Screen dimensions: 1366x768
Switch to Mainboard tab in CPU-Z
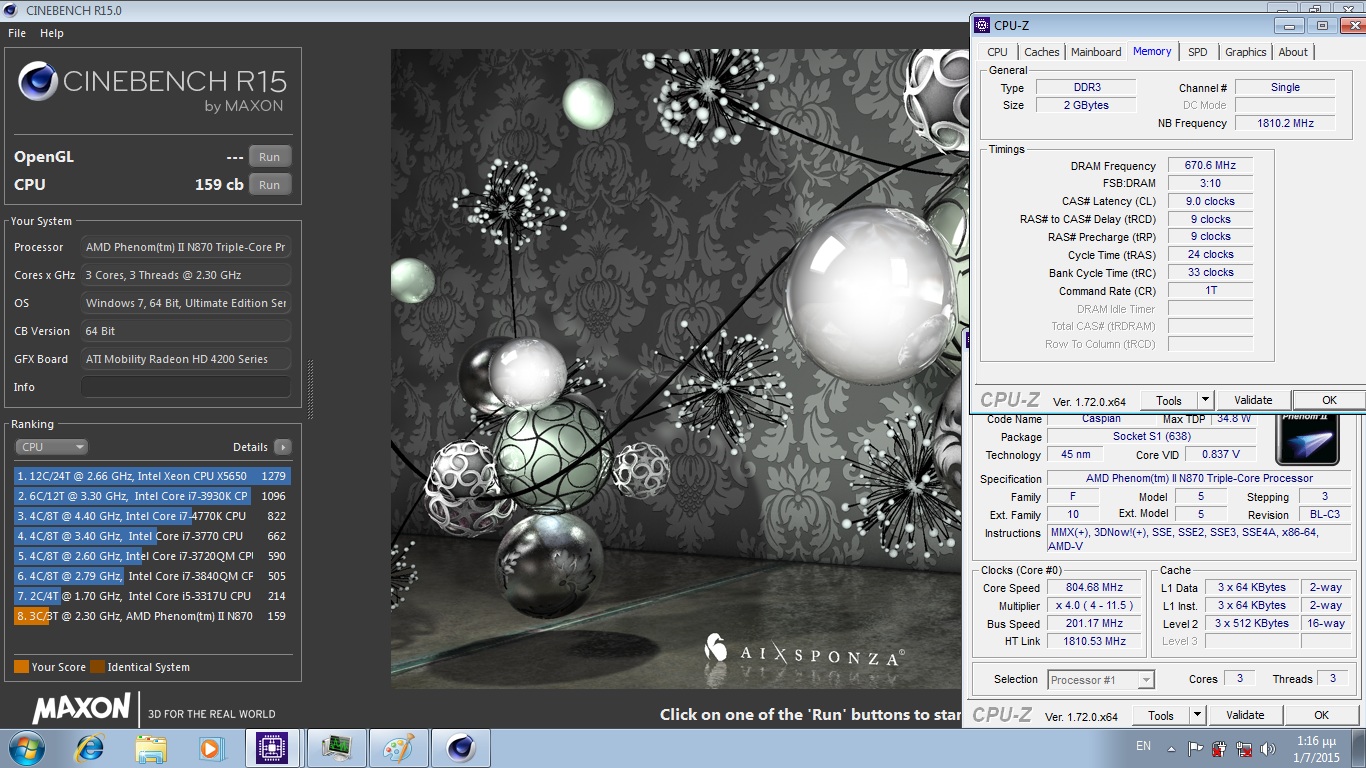(x=1096, y=52)
